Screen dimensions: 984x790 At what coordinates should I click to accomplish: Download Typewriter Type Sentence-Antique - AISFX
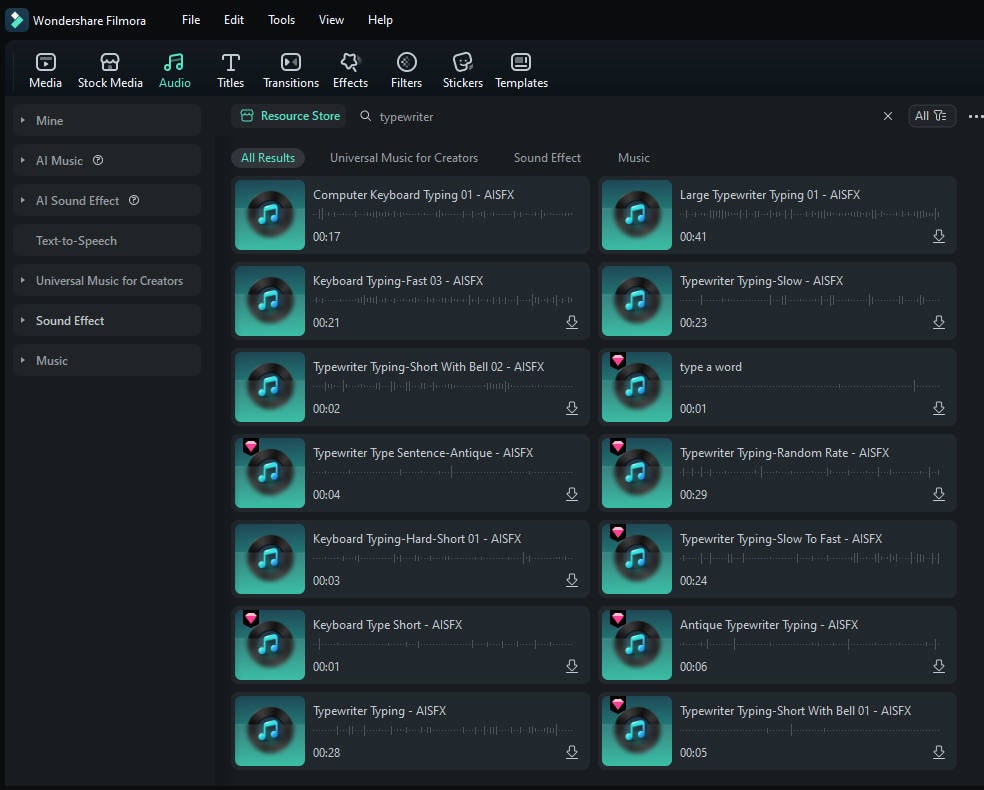point(572,494)
